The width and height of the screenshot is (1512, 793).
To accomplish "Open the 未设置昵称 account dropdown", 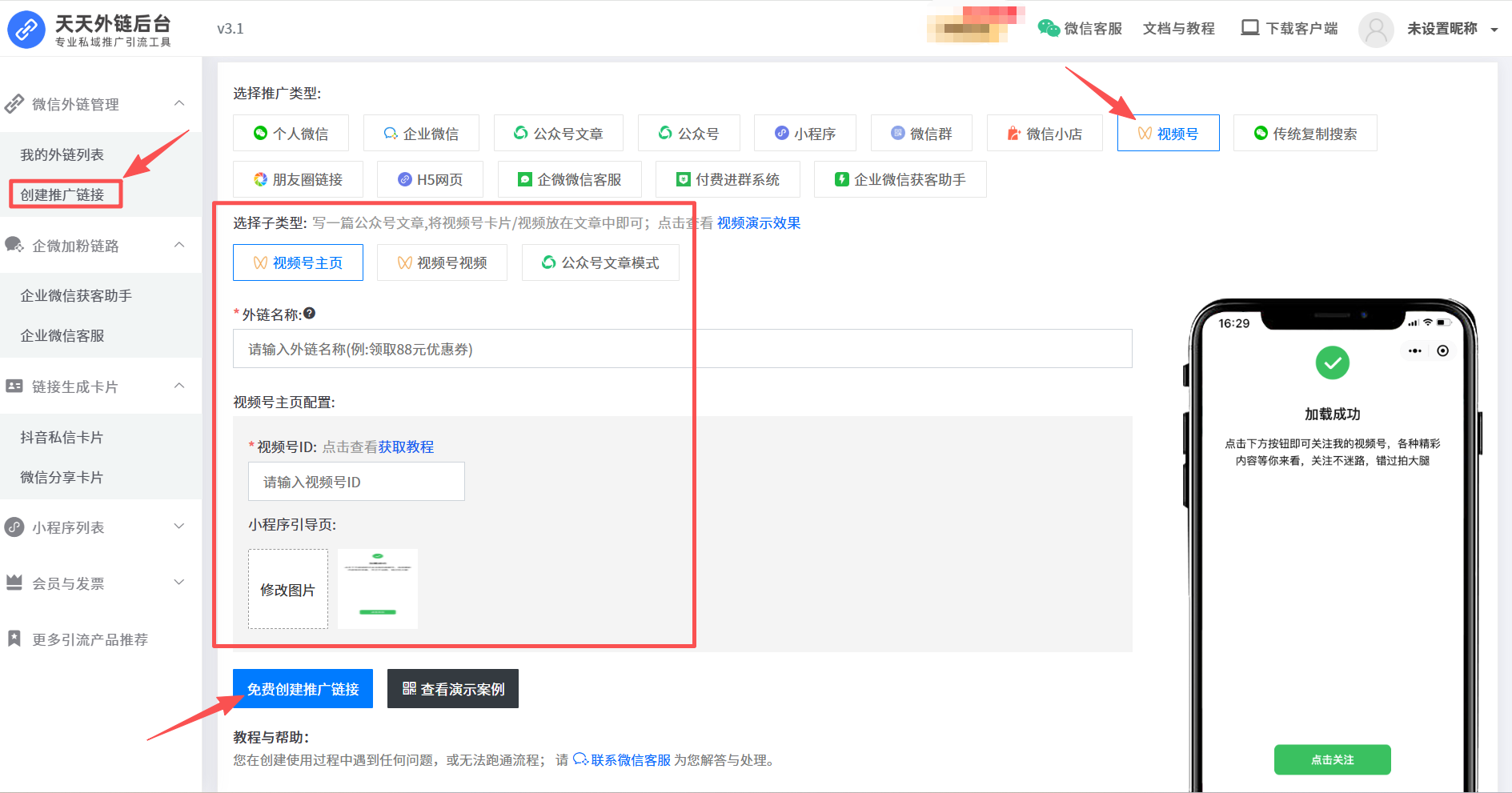I will click(x=1494, y=30).
